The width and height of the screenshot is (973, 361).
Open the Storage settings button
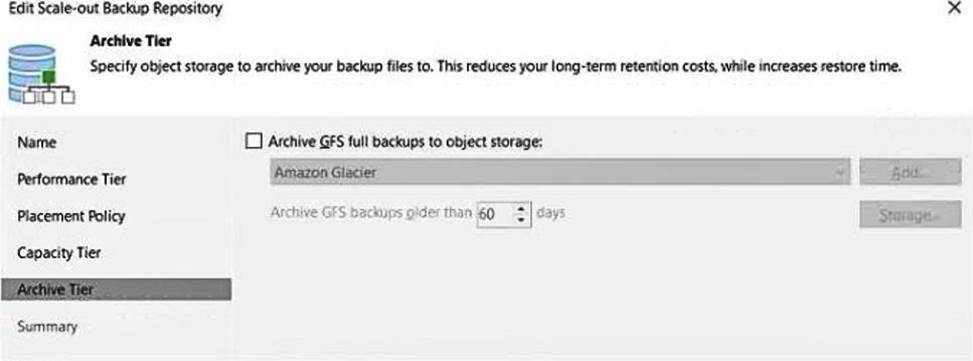pos(910,215)
